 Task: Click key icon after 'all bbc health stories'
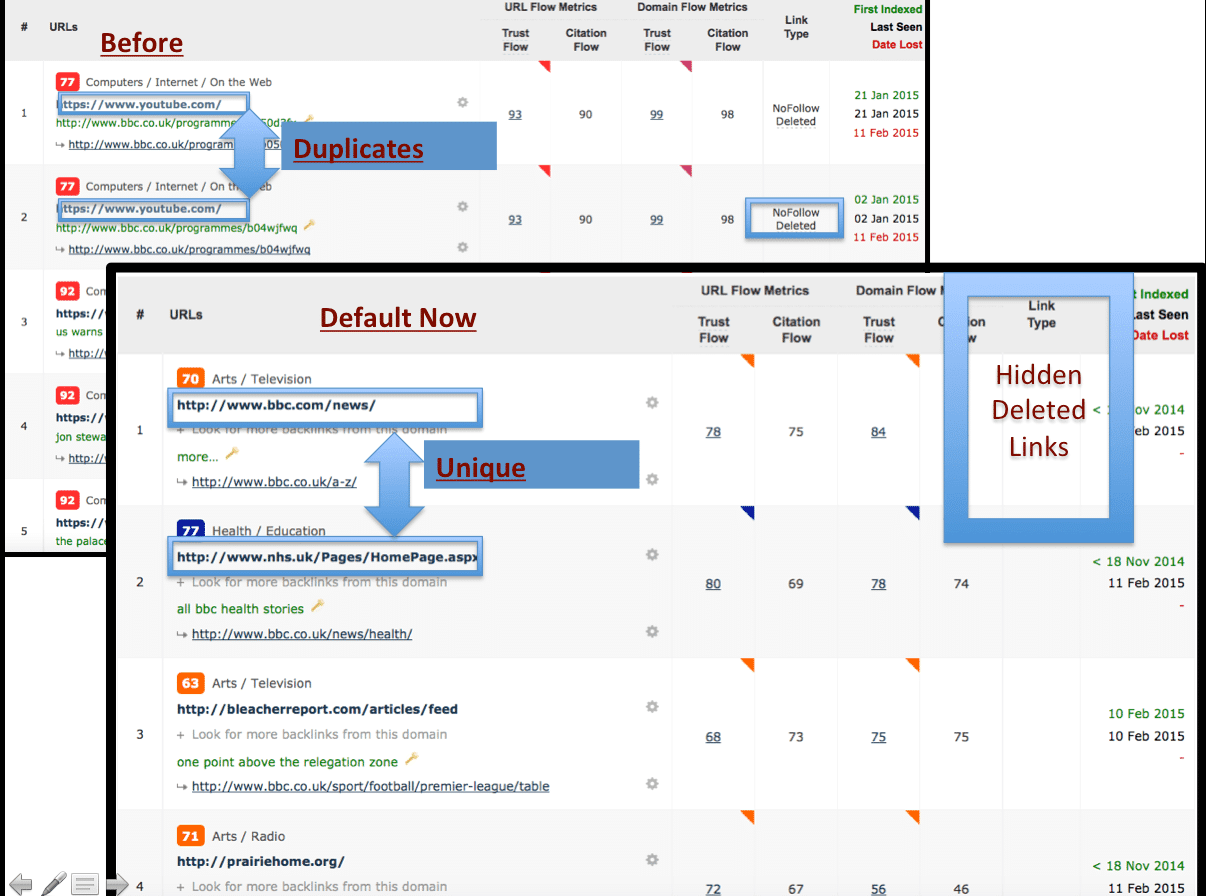point(317,606)
